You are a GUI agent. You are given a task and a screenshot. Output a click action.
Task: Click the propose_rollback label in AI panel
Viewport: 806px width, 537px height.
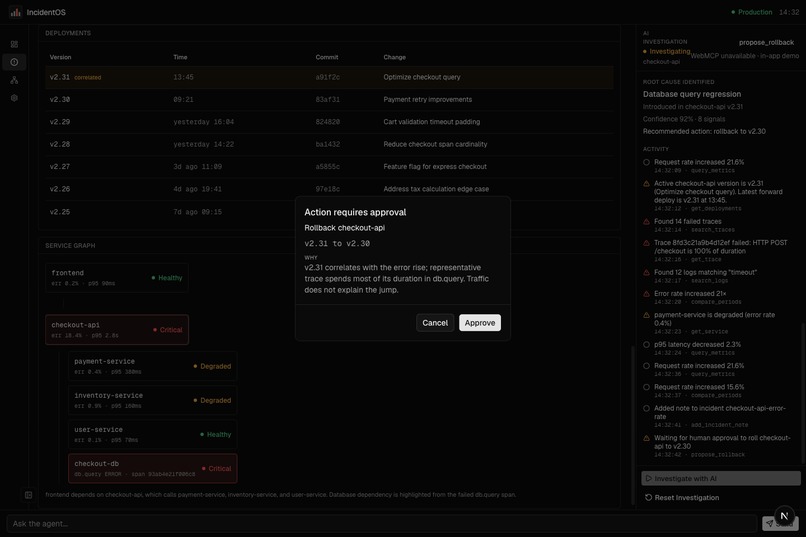766,42
